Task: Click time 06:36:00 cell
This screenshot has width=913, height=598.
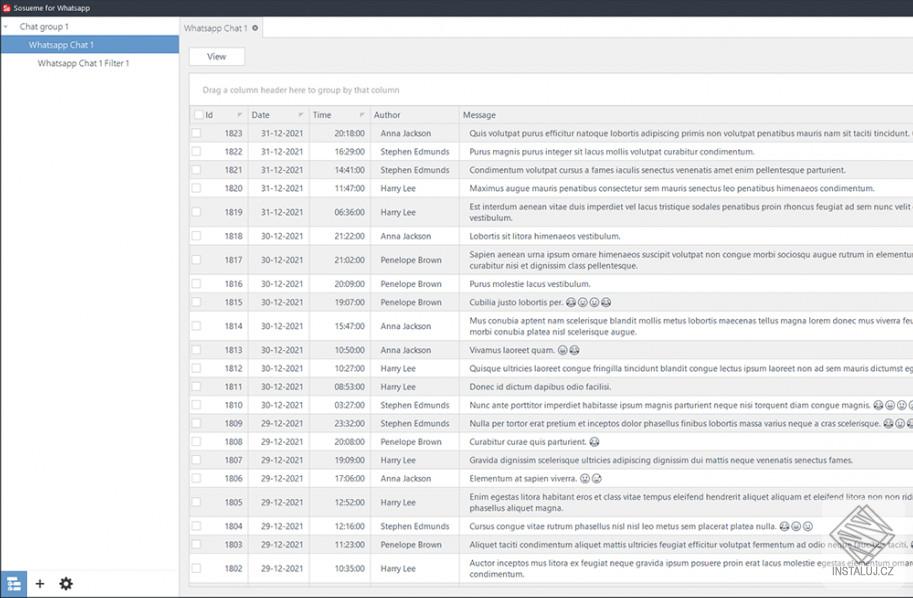Action: 349,212
